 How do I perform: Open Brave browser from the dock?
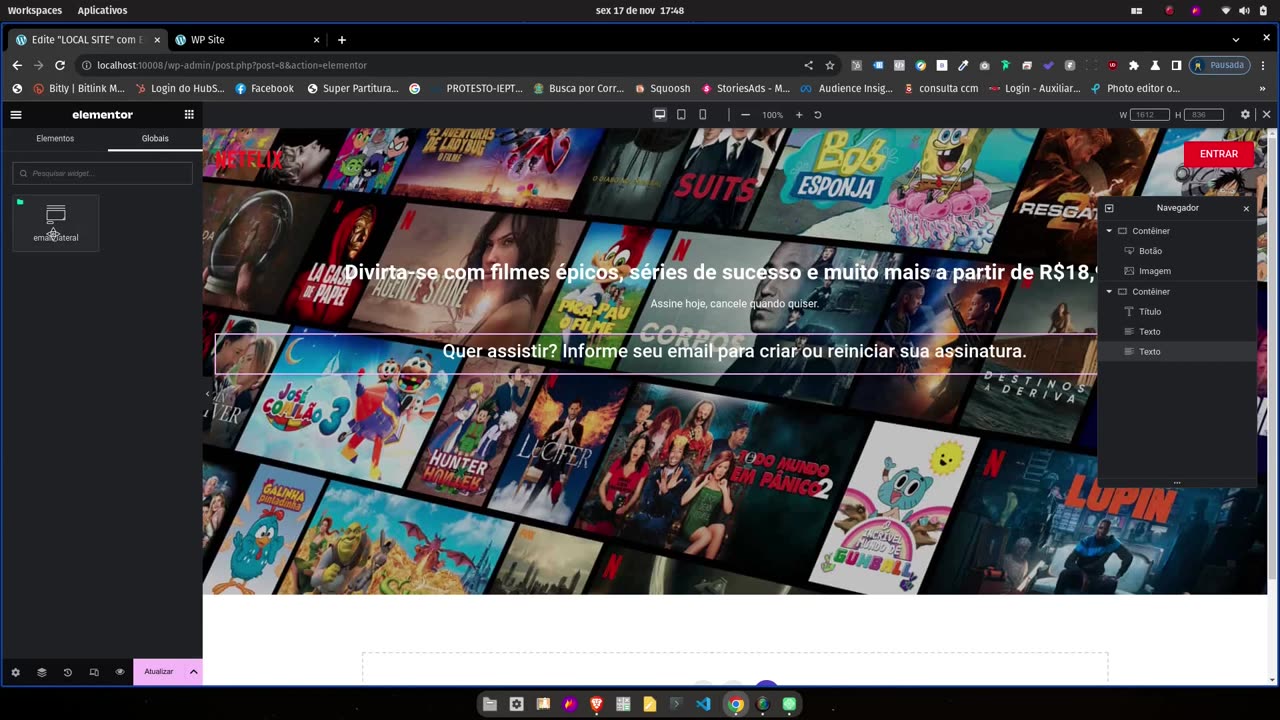(597, 704)
